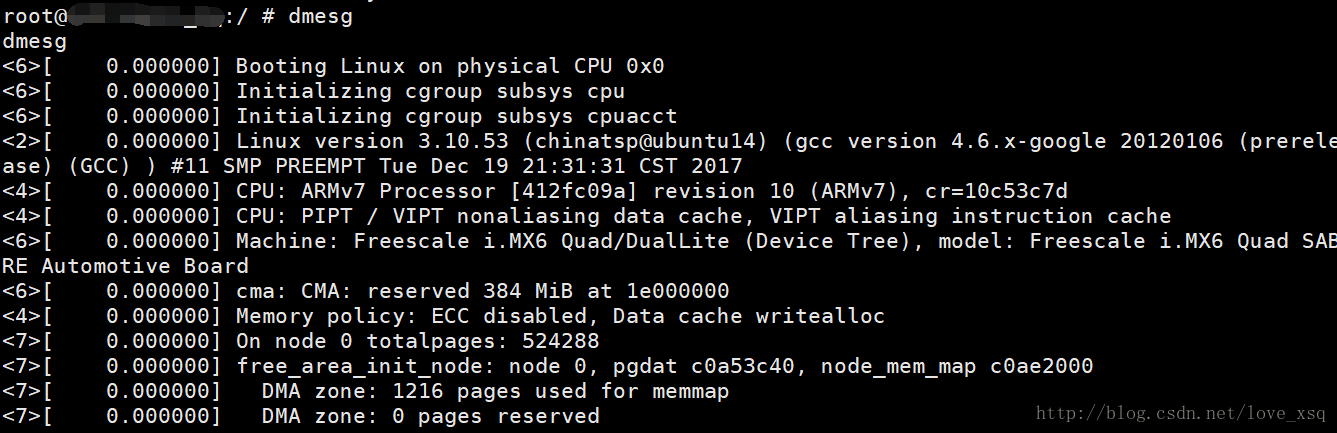
Task: Click the dmesg command after the prompt
Action: point(321,16)
